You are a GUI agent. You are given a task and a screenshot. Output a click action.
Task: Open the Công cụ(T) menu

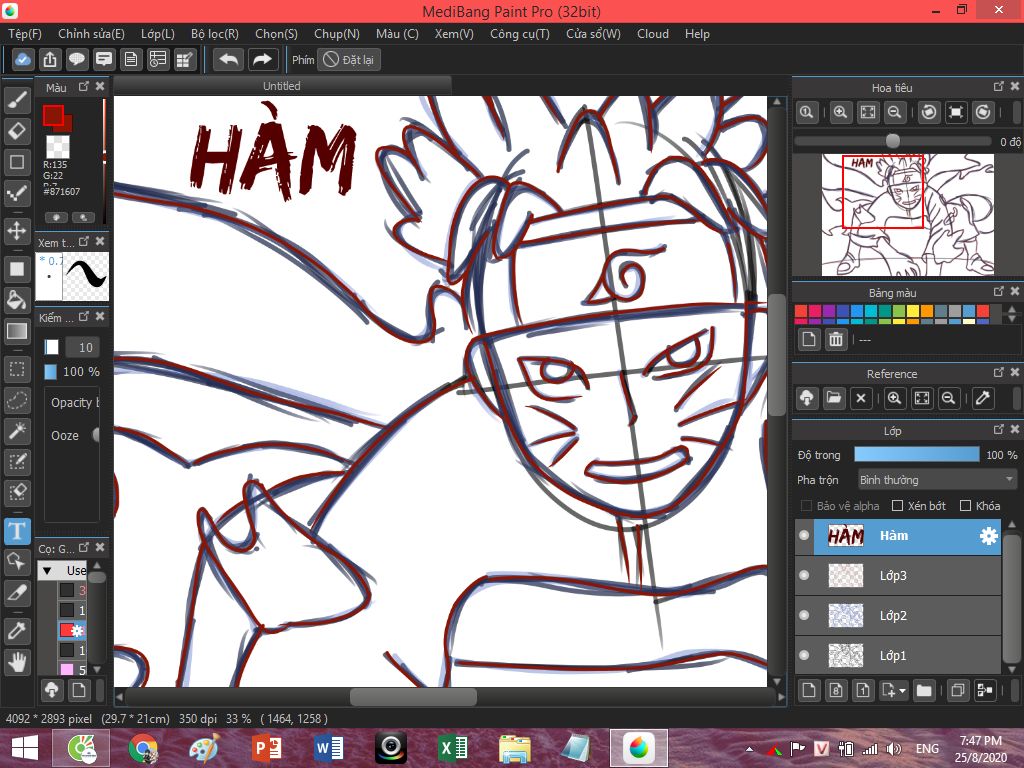pos(520,34)
